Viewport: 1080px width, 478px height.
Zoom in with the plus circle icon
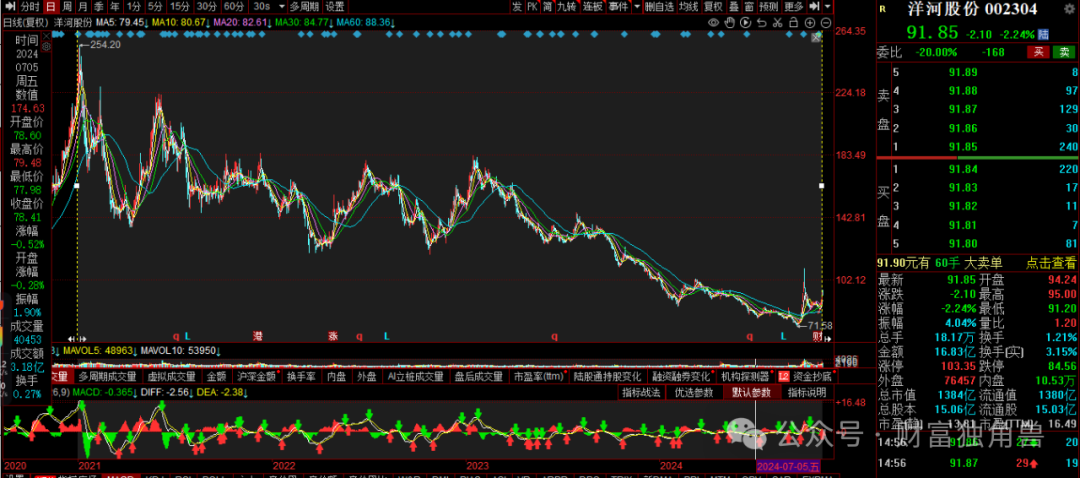pos(810,22)
